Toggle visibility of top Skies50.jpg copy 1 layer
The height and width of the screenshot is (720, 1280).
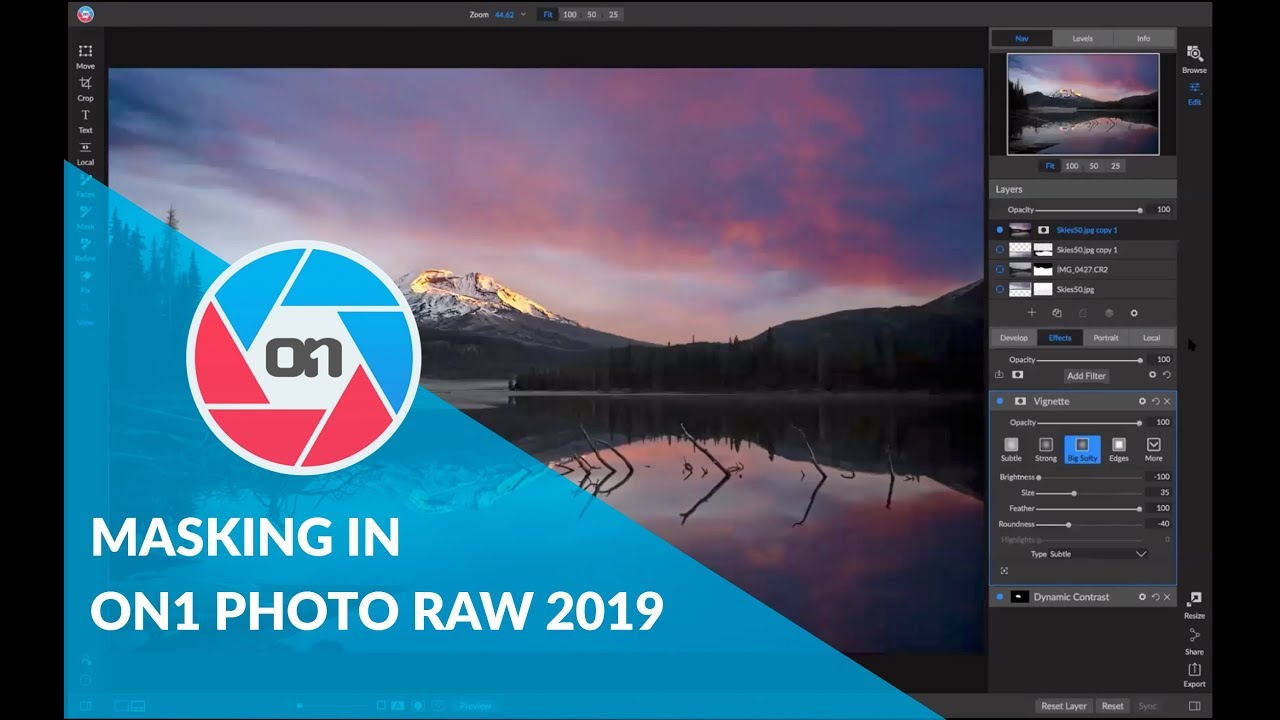click(1000, 230)
